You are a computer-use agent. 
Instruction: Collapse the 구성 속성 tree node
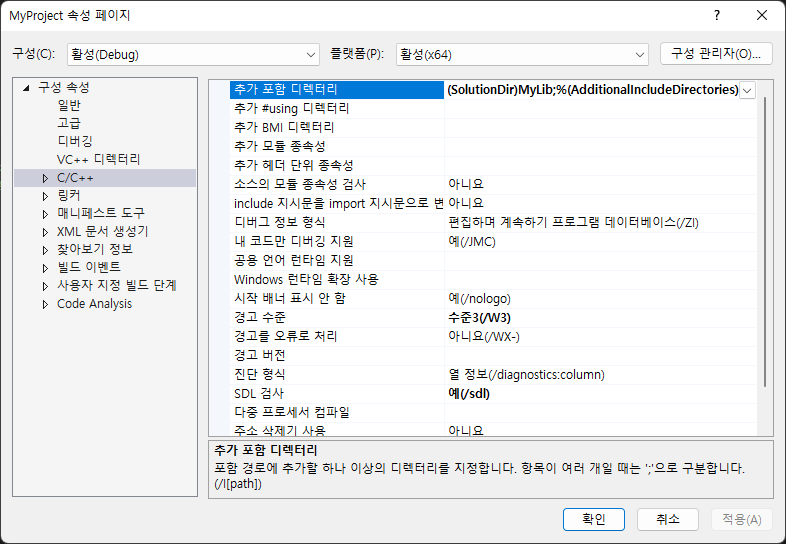click(x=27, y=88)
